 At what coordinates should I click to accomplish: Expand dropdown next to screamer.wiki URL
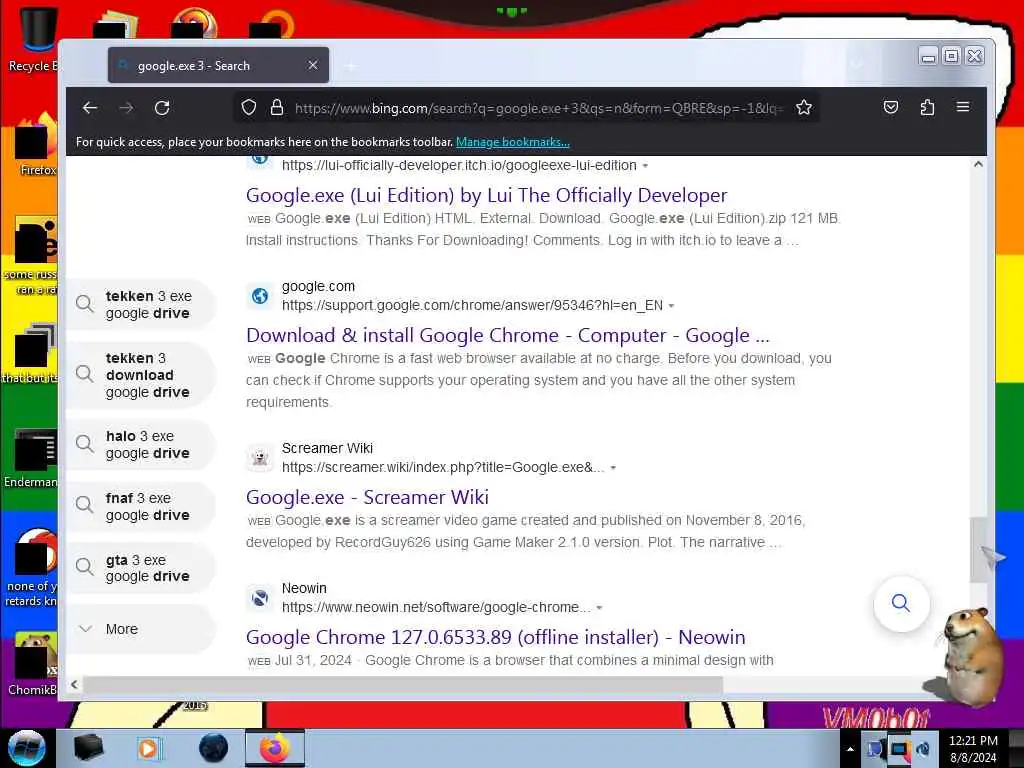pyautogui.click(x=613, y=468)
